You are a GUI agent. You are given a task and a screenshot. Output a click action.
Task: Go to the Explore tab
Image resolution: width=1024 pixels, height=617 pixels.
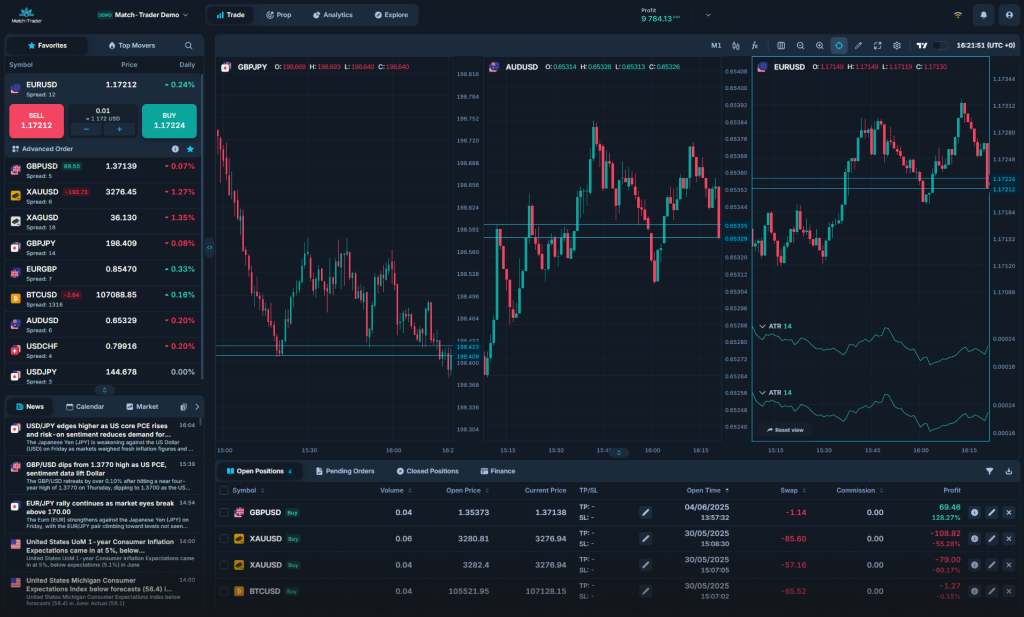[x=391, y=15]
